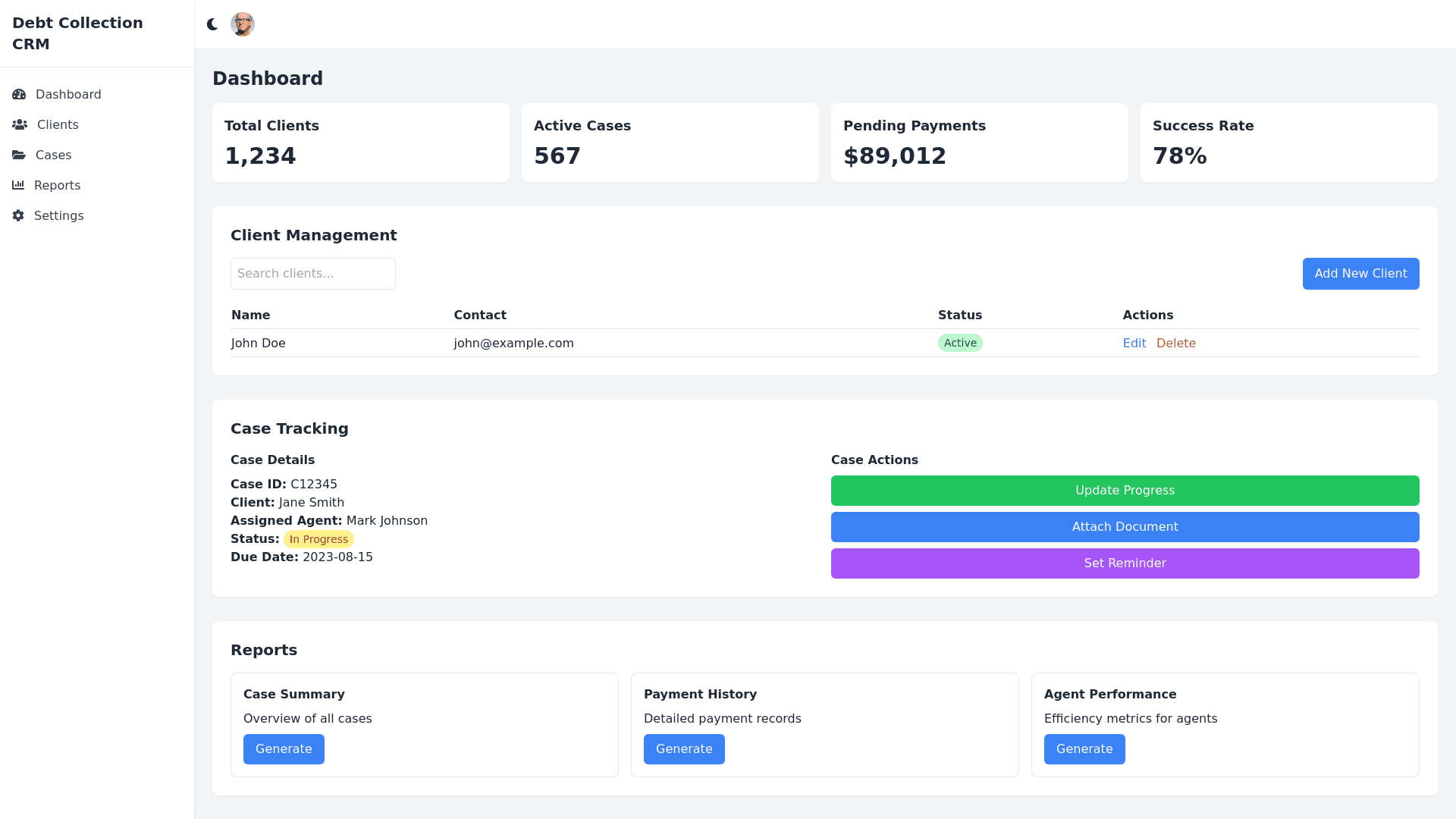Toggle dark mode with the moon icon

[x=212, y=24]
